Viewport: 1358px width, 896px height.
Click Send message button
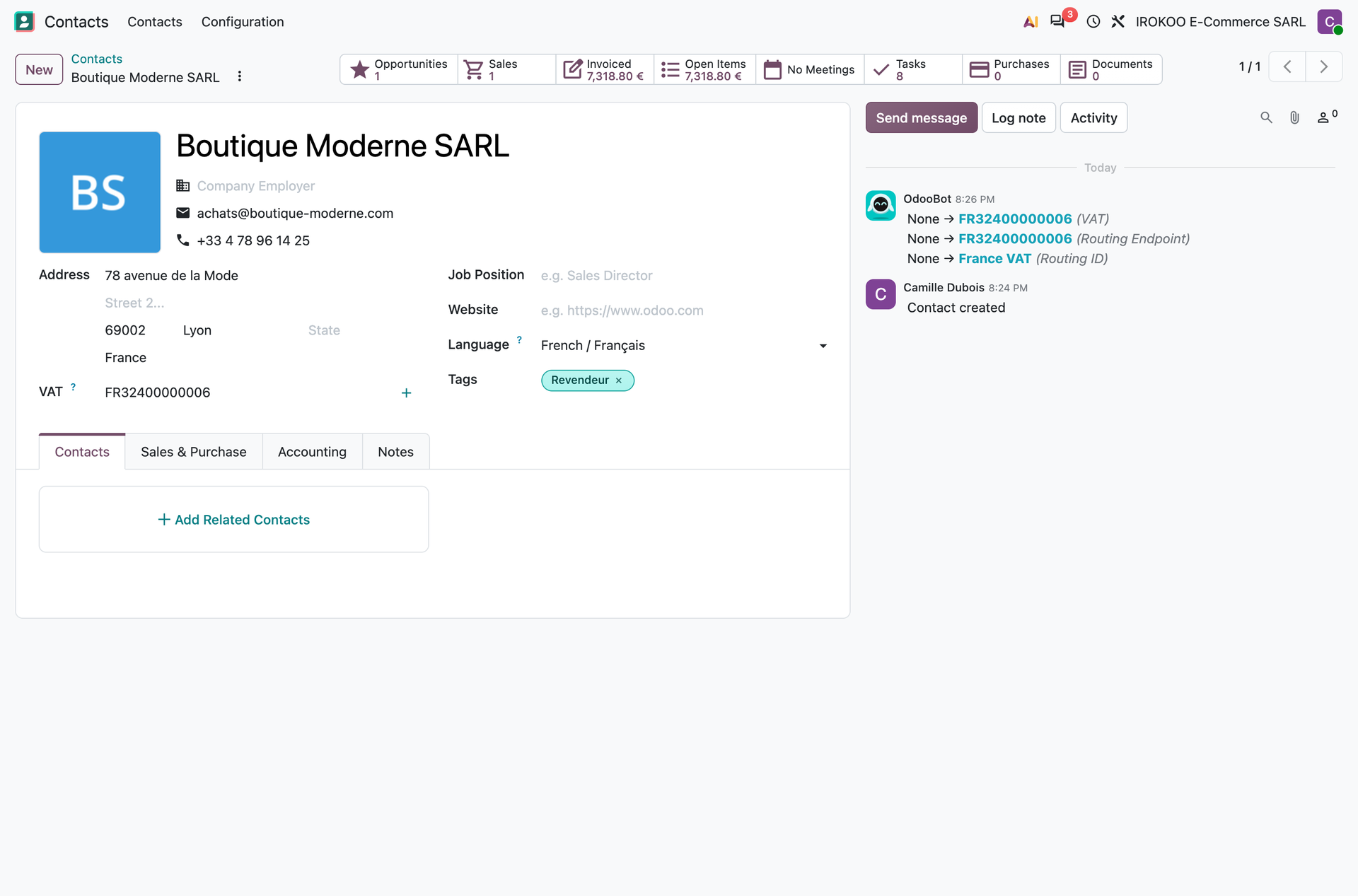point(921,117)
